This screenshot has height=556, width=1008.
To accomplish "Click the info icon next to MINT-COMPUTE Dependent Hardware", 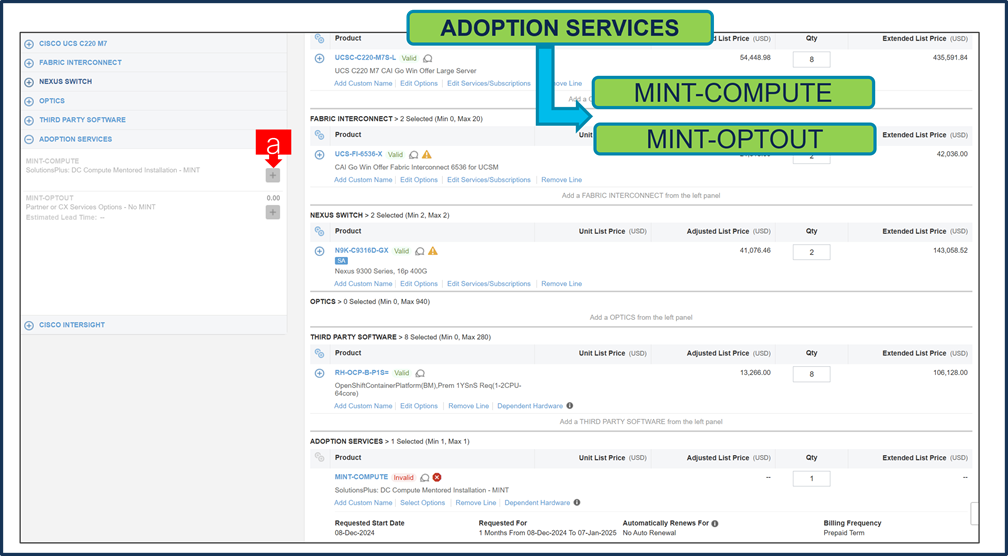I will click(x=577, y=503).
